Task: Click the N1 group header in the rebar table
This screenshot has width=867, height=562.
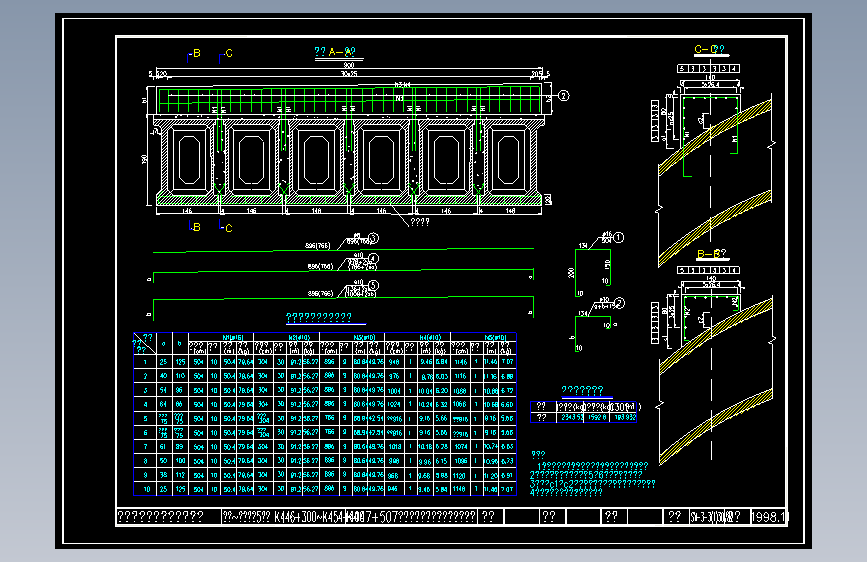Action: [232, 337]
